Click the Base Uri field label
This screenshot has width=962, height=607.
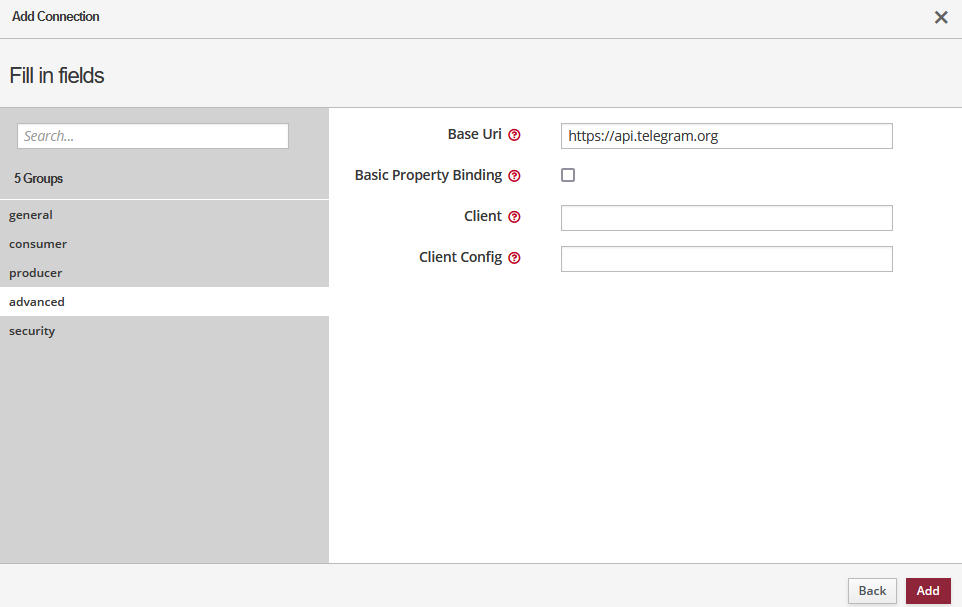click(x=474, y=134)
